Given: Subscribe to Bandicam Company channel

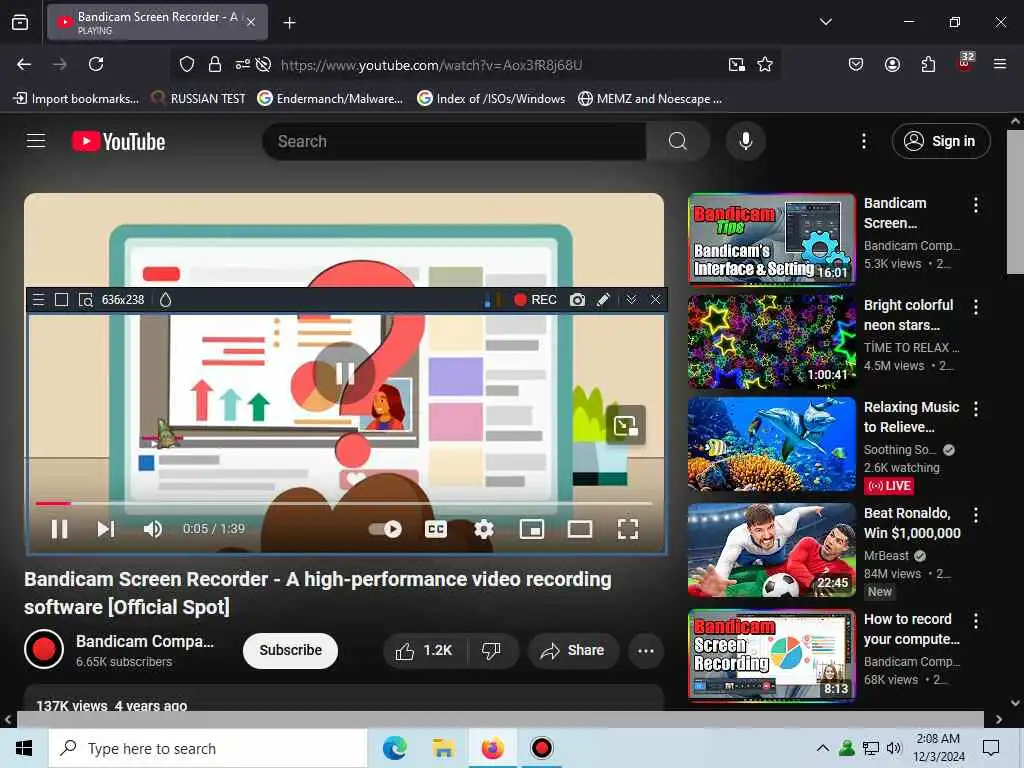Looking at the screenshot, I should 291,650.
